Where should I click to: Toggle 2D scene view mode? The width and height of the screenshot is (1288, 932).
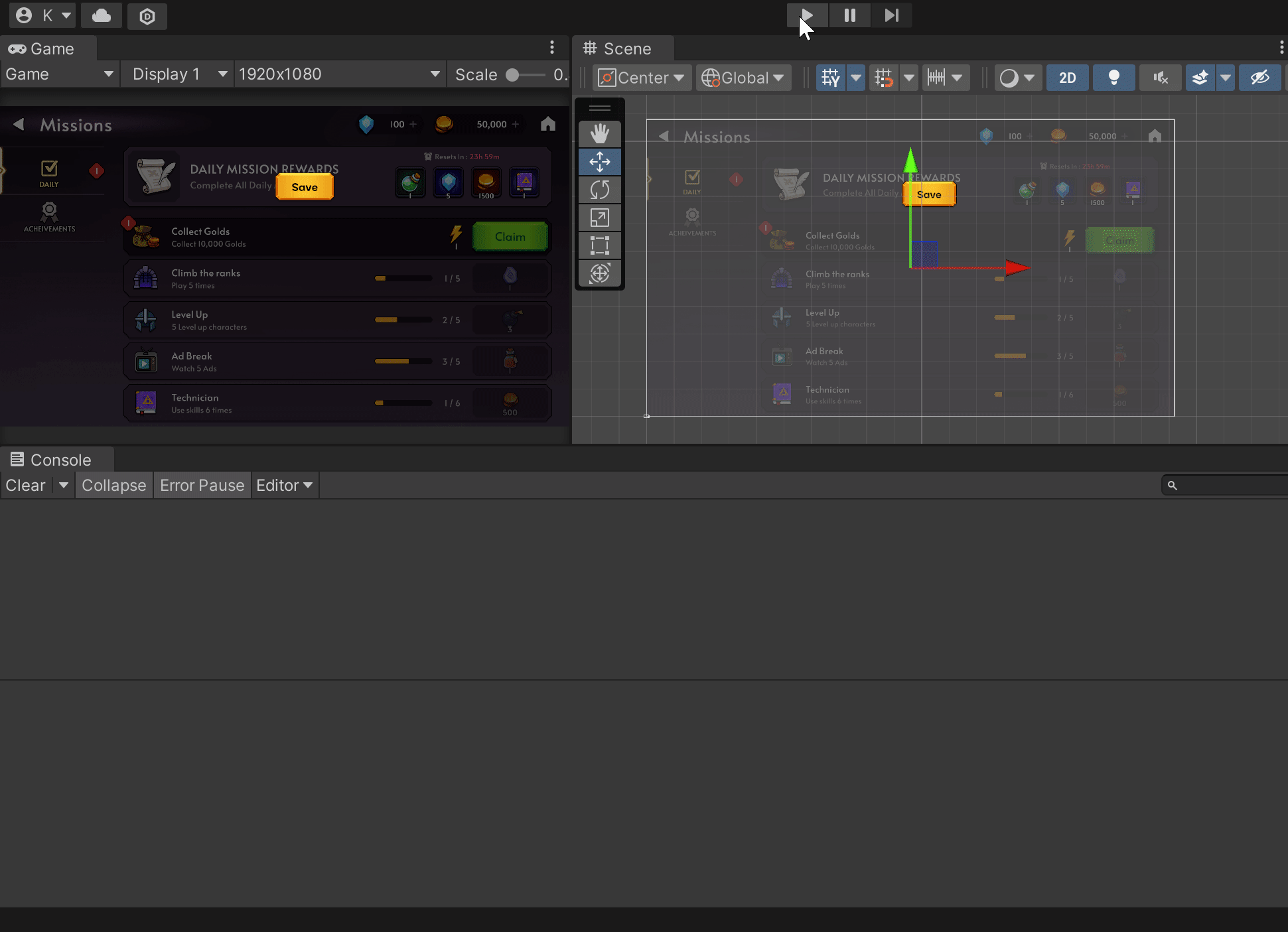1067,78
